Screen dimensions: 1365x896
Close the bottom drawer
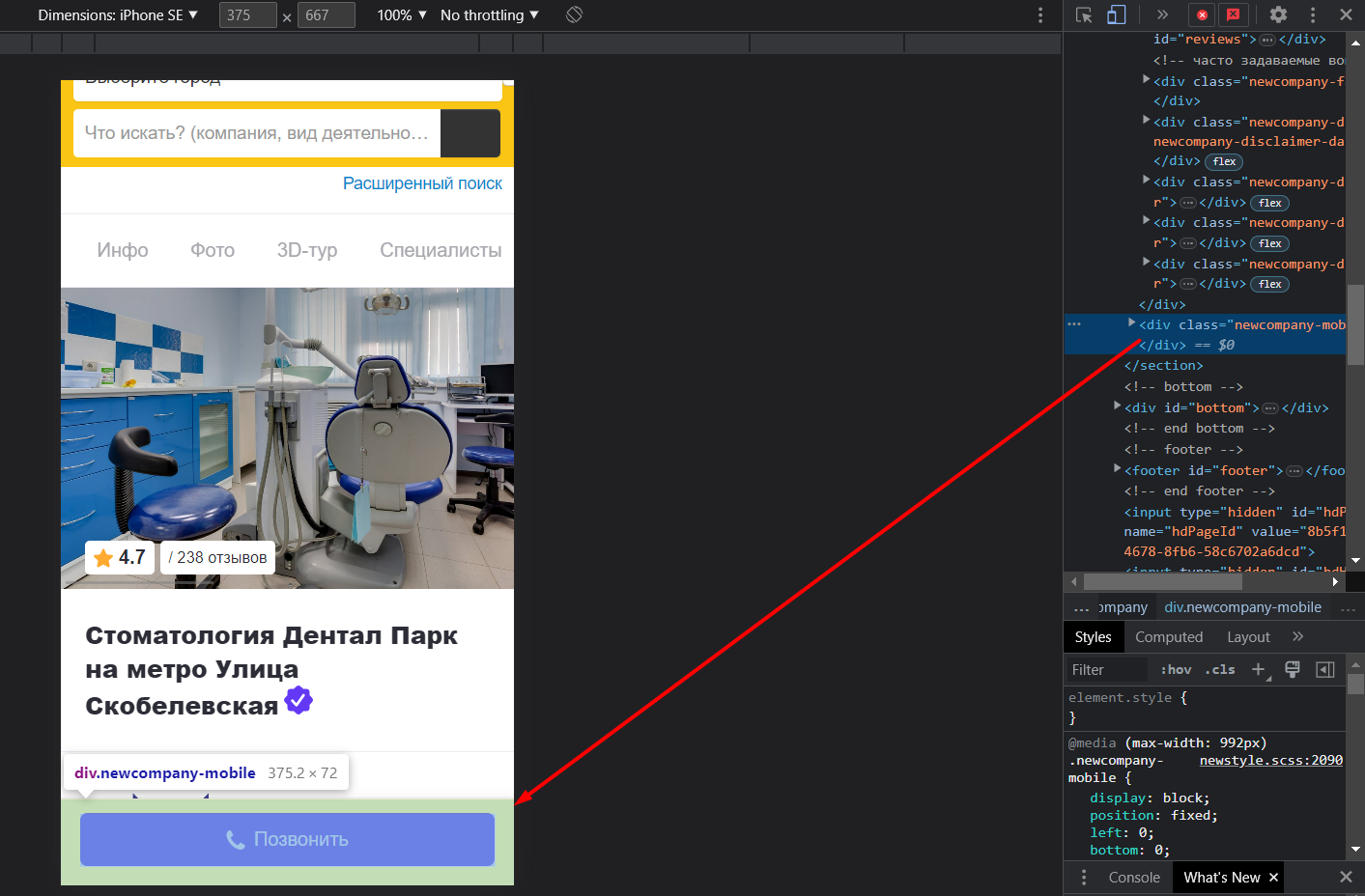point(1346,877)
